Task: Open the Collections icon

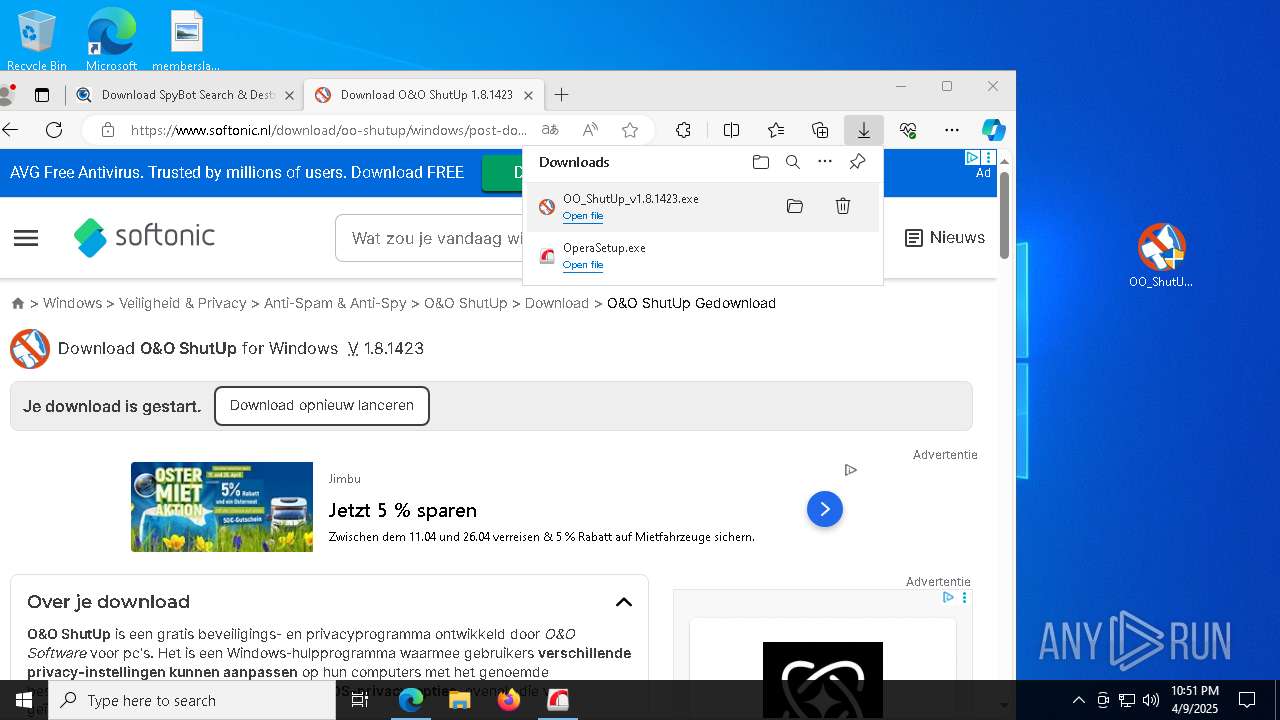Action: pos(820,130)
